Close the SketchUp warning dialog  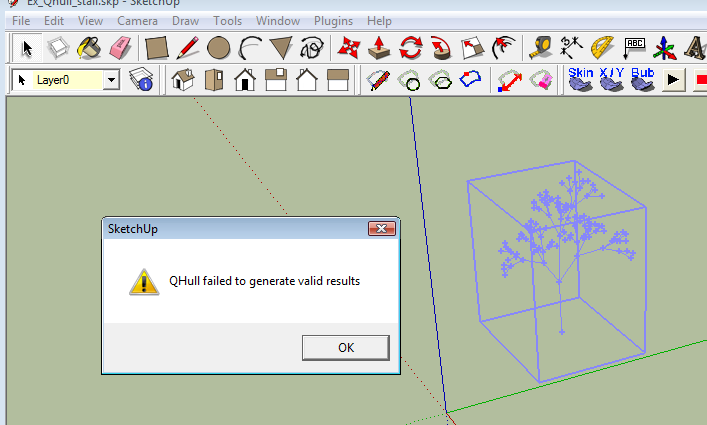(381, 228)
